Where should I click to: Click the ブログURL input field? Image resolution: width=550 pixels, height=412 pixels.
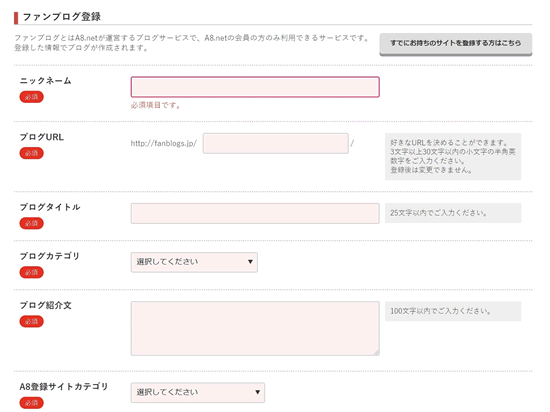coord(276,143)
